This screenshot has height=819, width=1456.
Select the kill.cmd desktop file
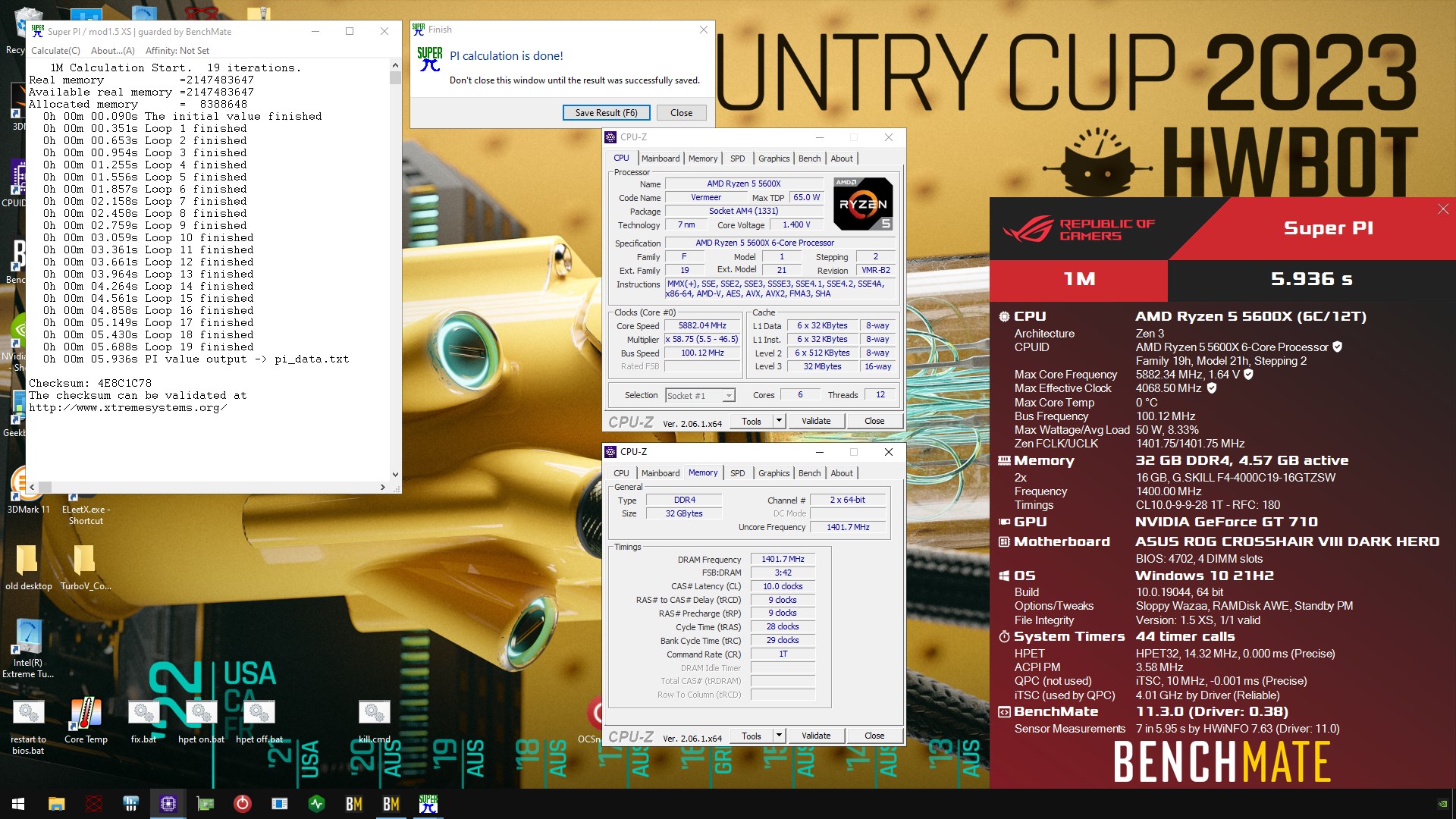375,721
